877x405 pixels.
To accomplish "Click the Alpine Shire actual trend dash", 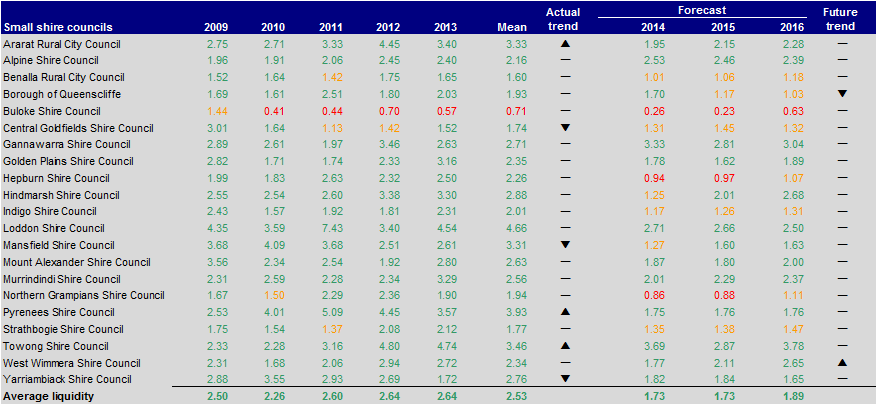I will 565,60.
